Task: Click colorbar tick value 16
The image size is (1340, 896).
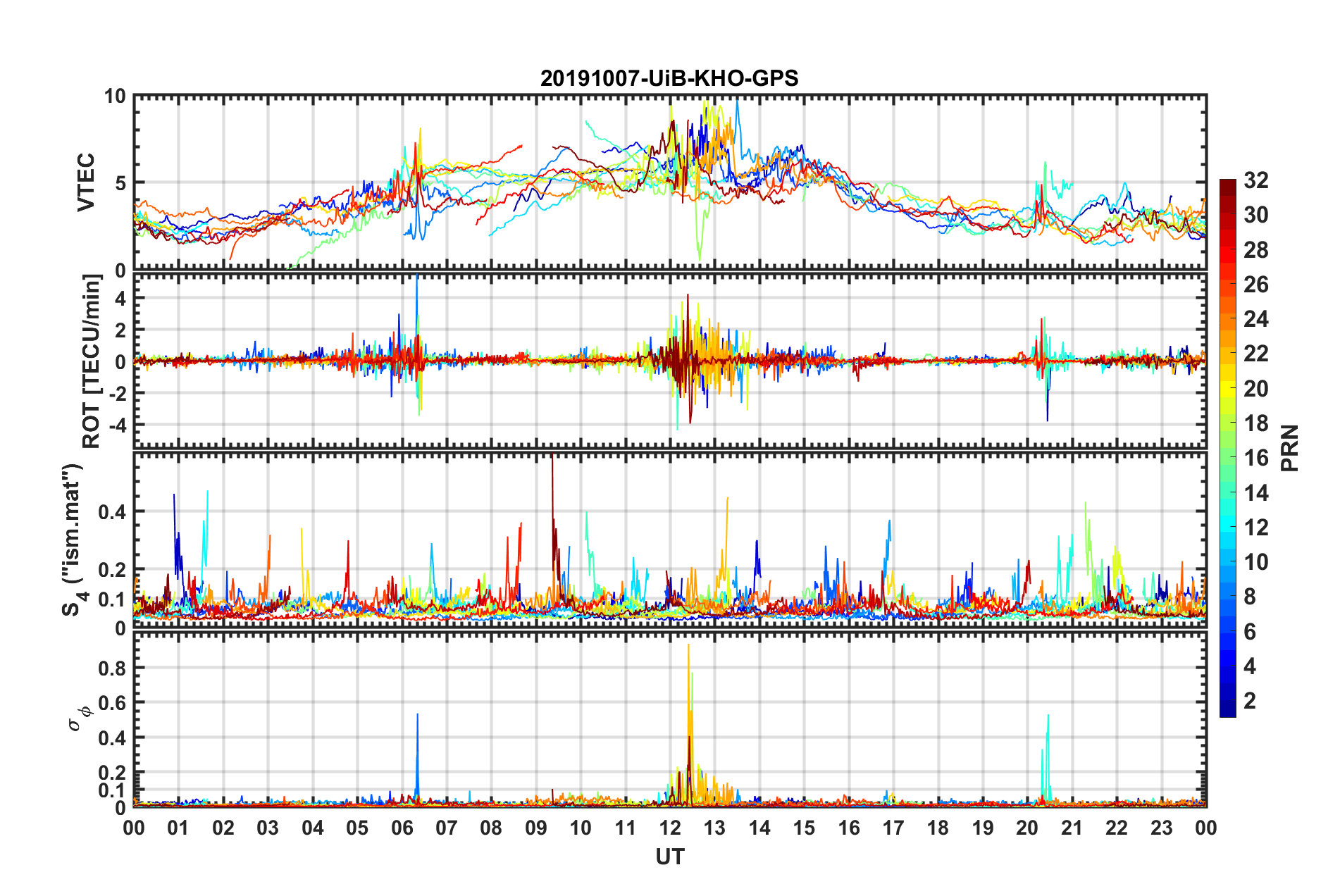Action: (1255, 458)
